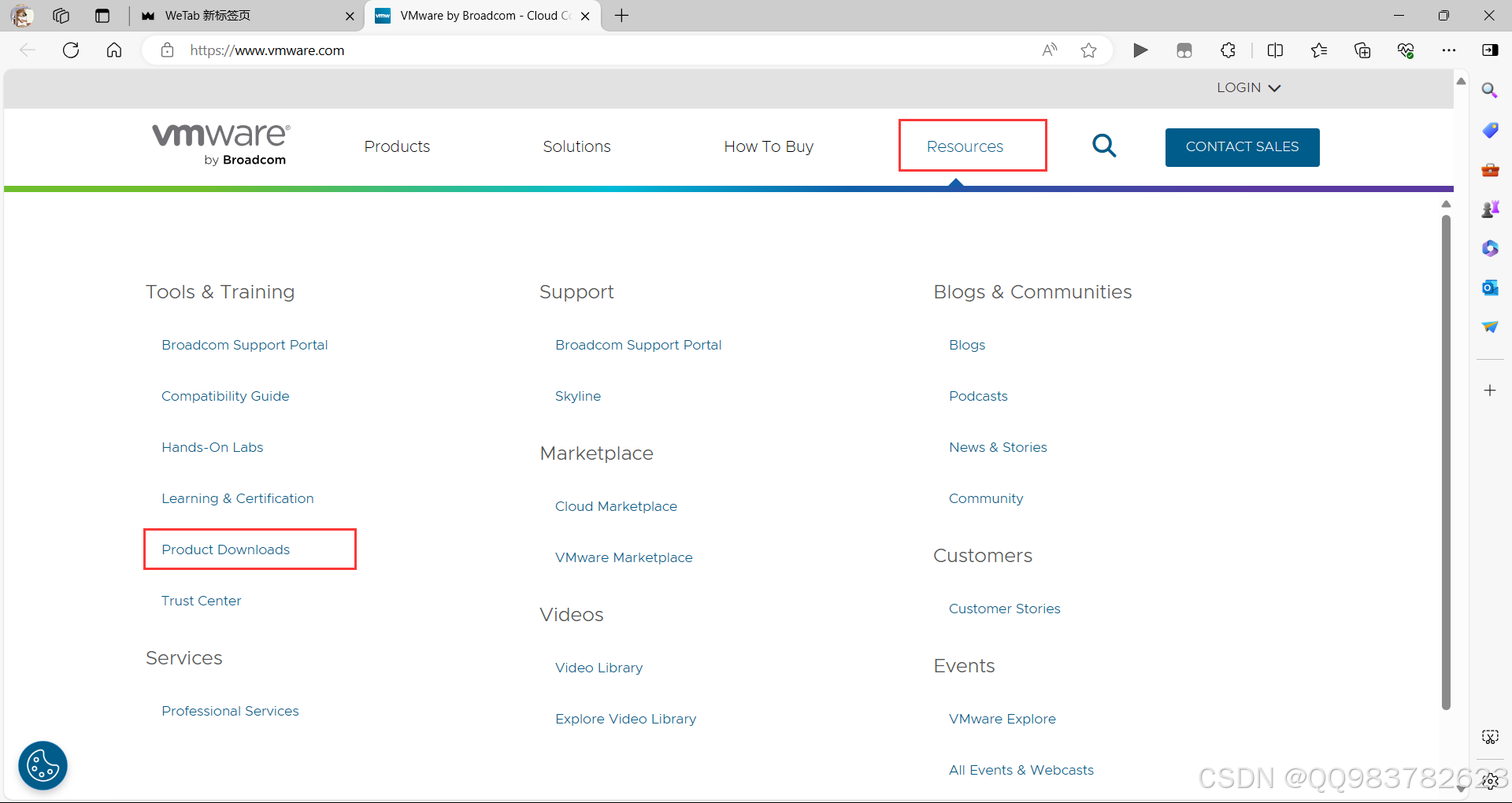
Task: Open the extensions puzzle icon
Action: (1228, 50)
